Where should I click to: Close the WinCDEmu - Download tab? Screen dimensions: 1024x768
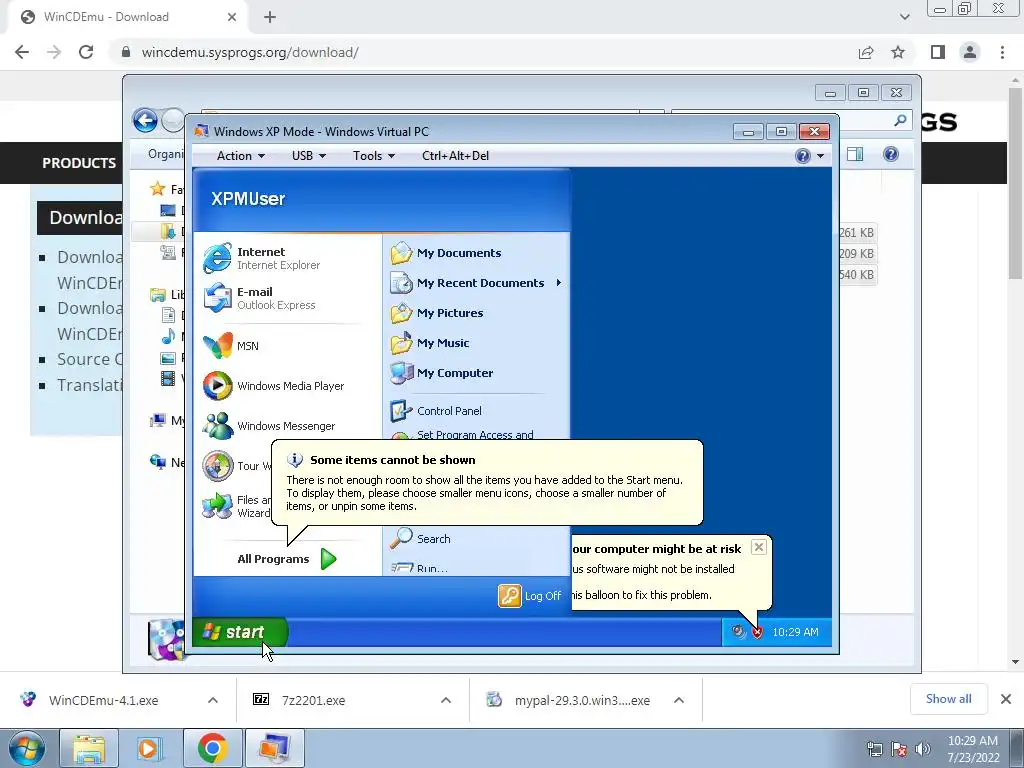click(x=232, y=17)
